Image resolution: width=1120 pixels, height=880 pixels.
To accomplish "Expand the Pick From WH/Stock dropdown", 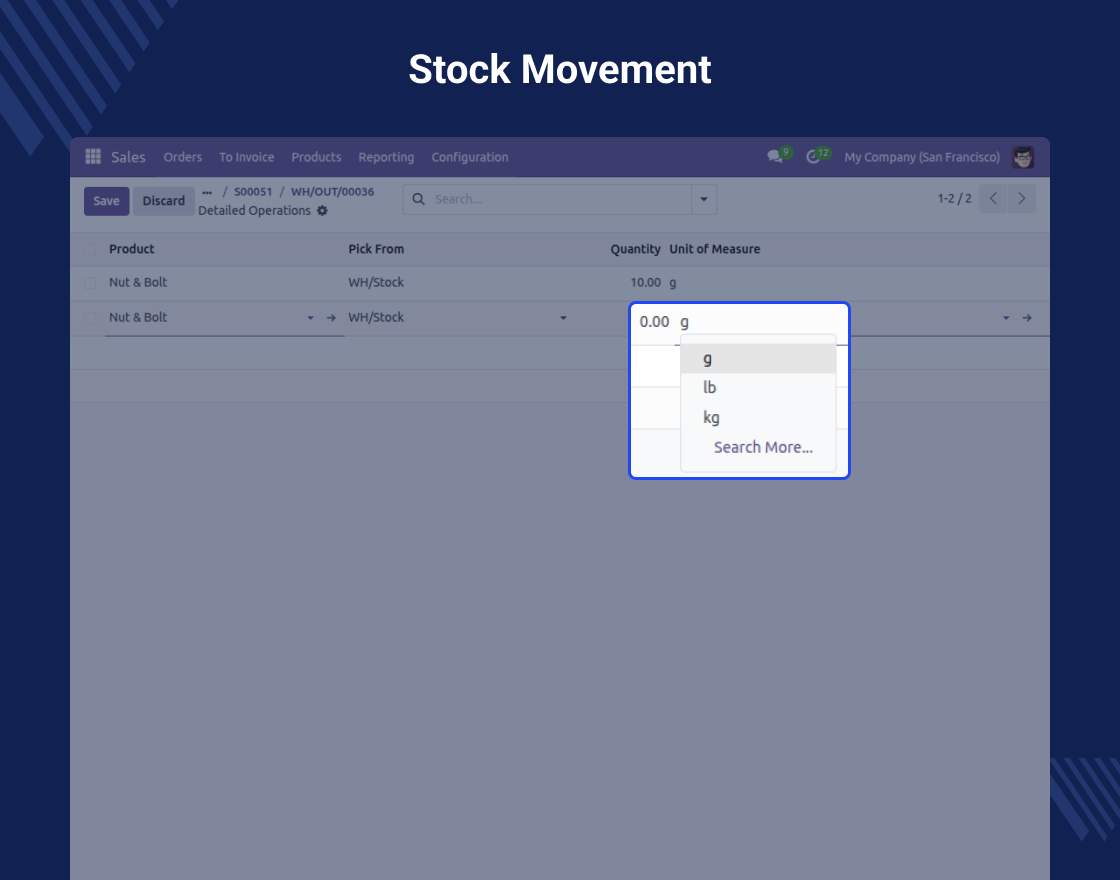I will click(563, 318).
